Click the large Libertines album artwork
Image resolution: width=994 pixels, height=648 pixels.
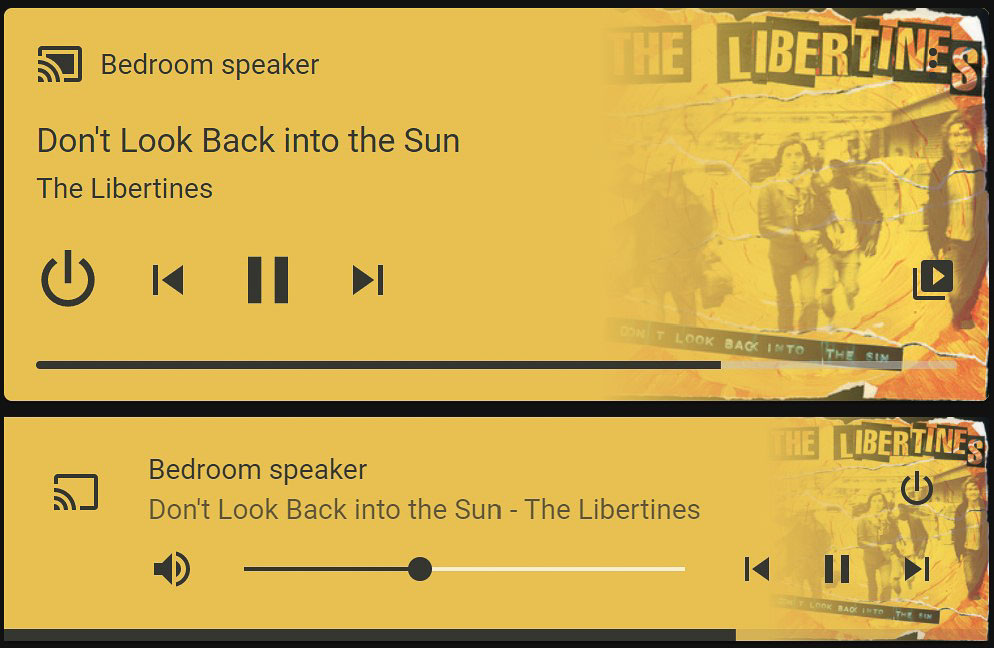[796, 204]
